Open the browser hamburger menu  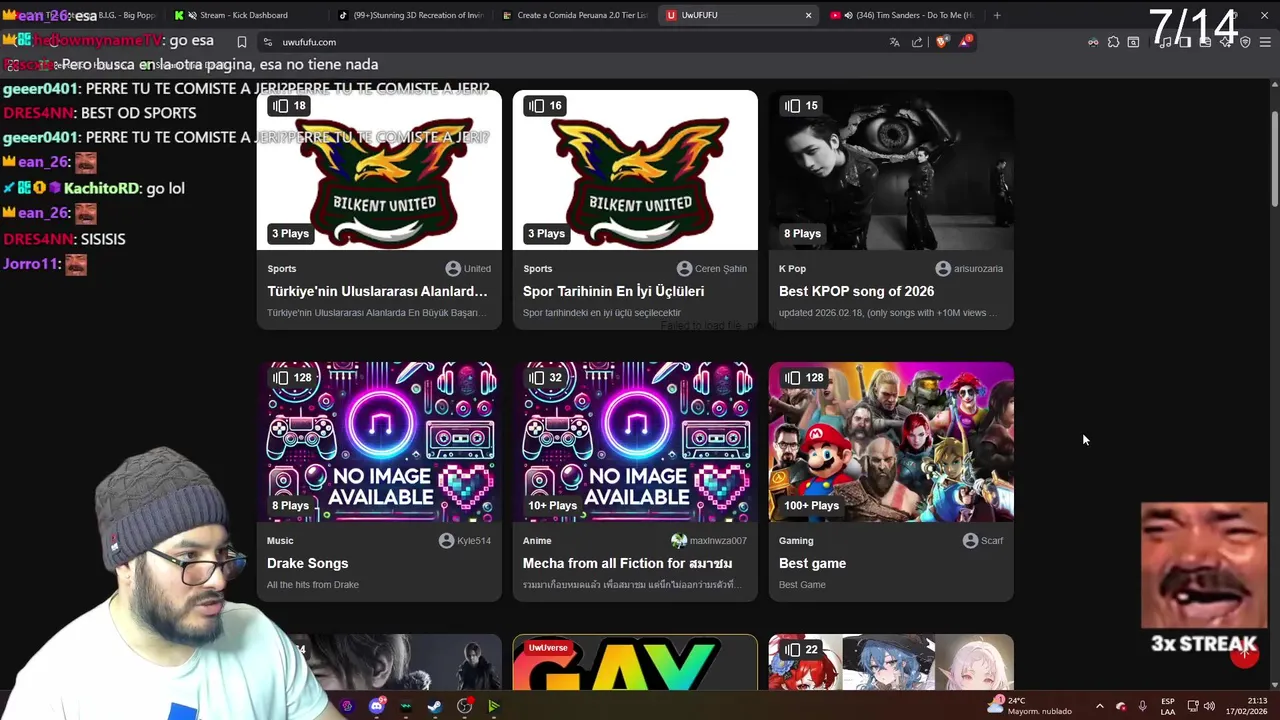pos(1265,42)
